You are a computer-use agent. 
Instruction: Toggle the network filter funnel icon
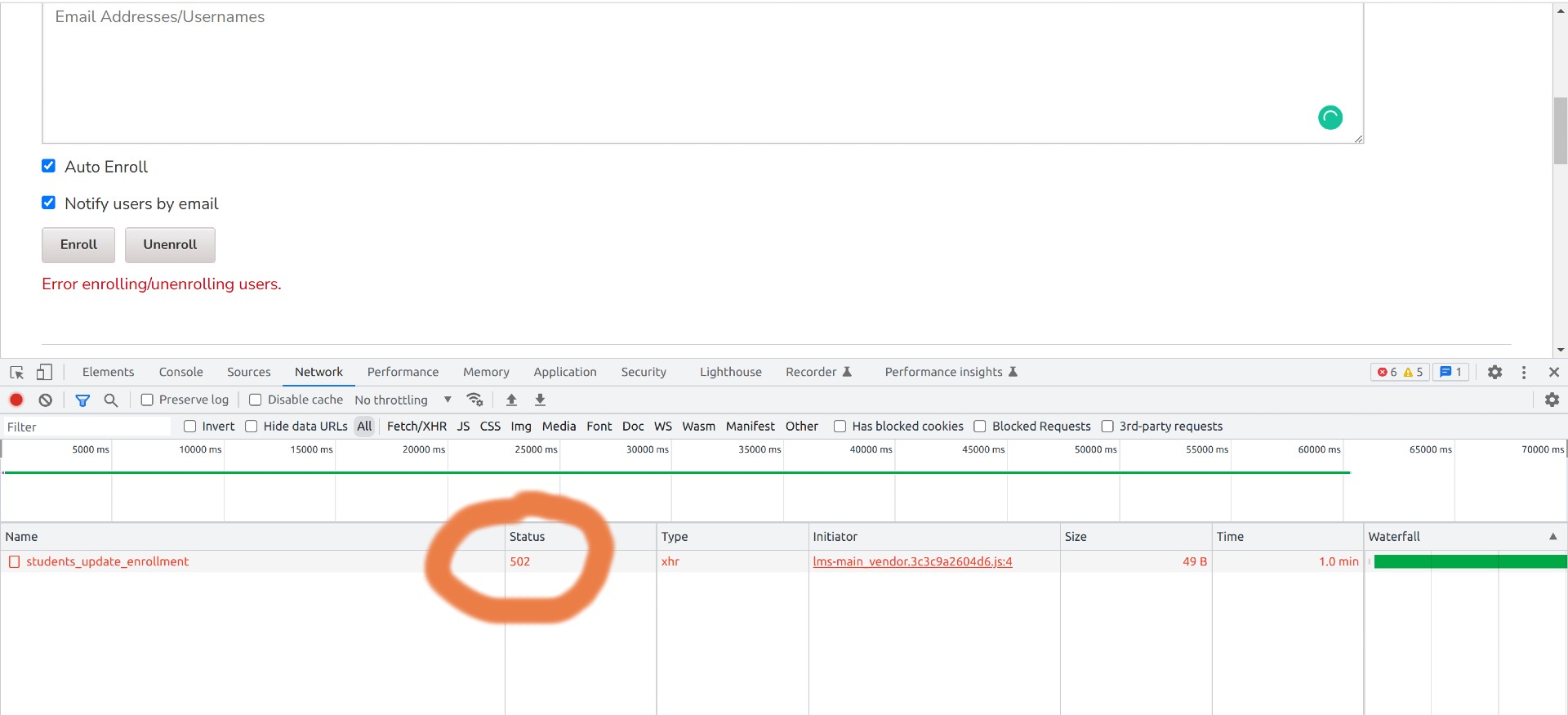[x=82, y=400]
